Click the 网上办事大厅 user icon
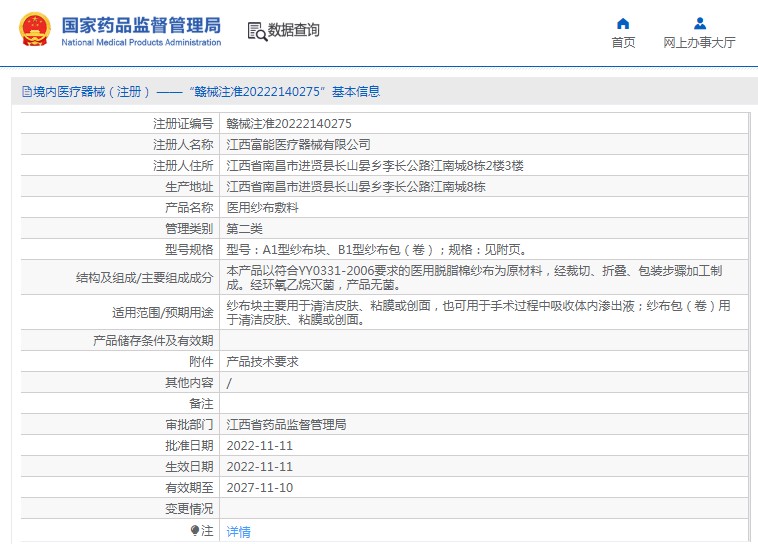The height and width of the screenshot is (544, 758). (x=700, y=23)
